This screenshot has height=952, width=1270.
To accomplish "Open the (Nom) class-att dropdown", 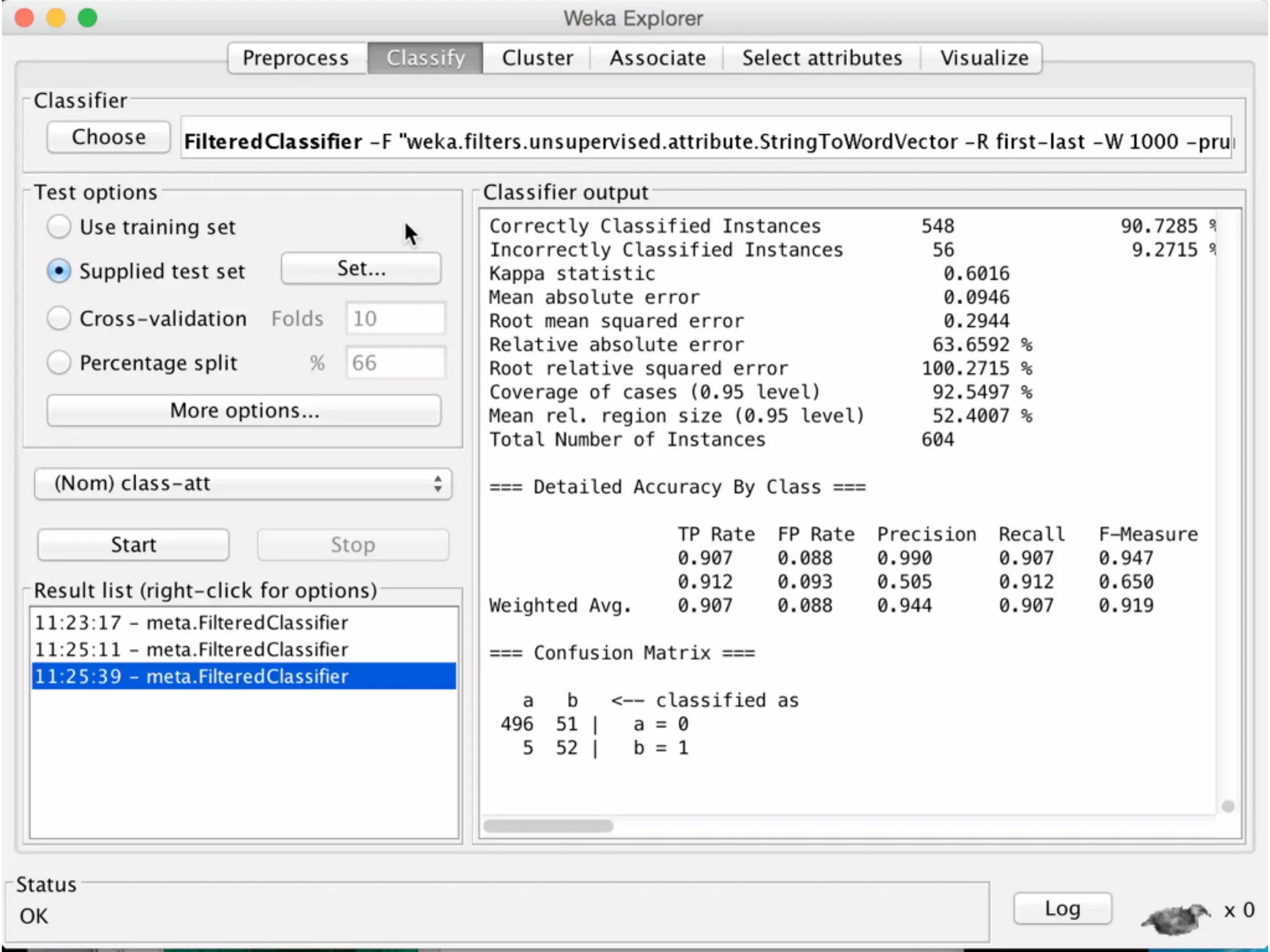I will pos(243,483).
